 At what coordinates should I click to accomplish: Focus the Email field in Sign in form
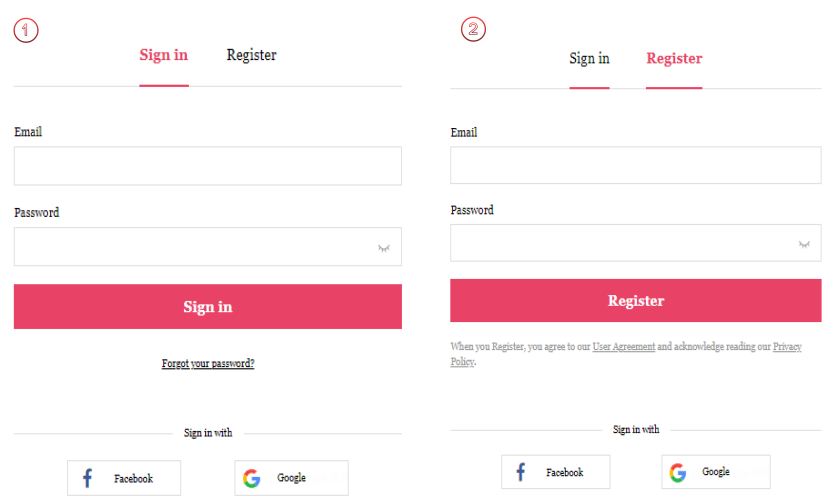coord(208,166)
